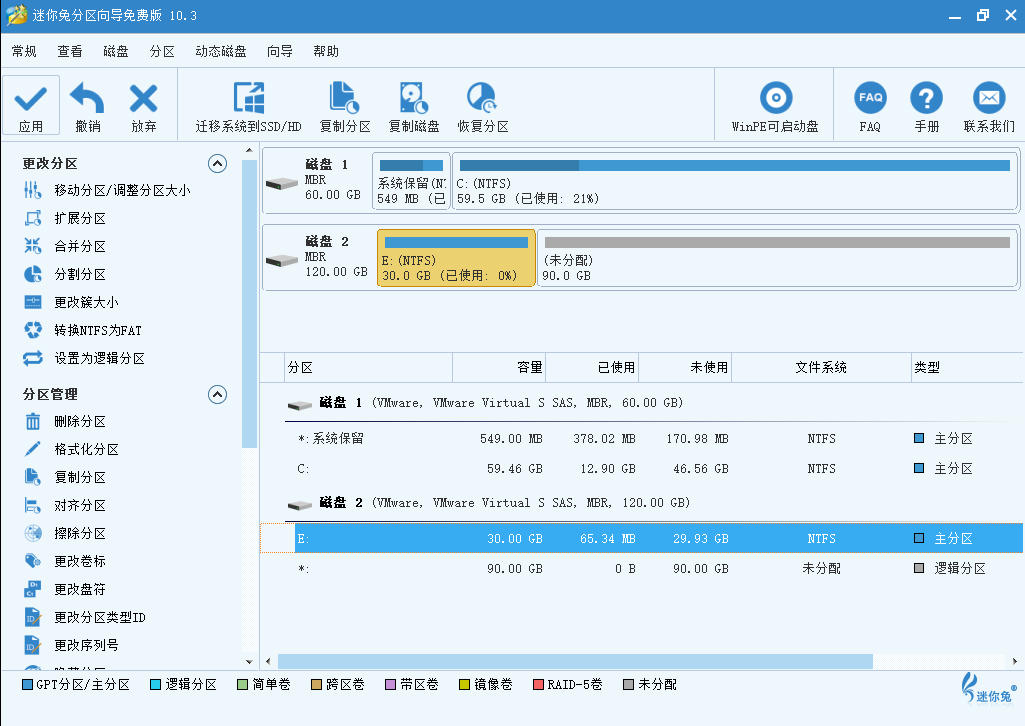This screenshot has height=726, width=1025.
Task: Select the 磁盘 1 VMware row in list
Action: (641, 403)
